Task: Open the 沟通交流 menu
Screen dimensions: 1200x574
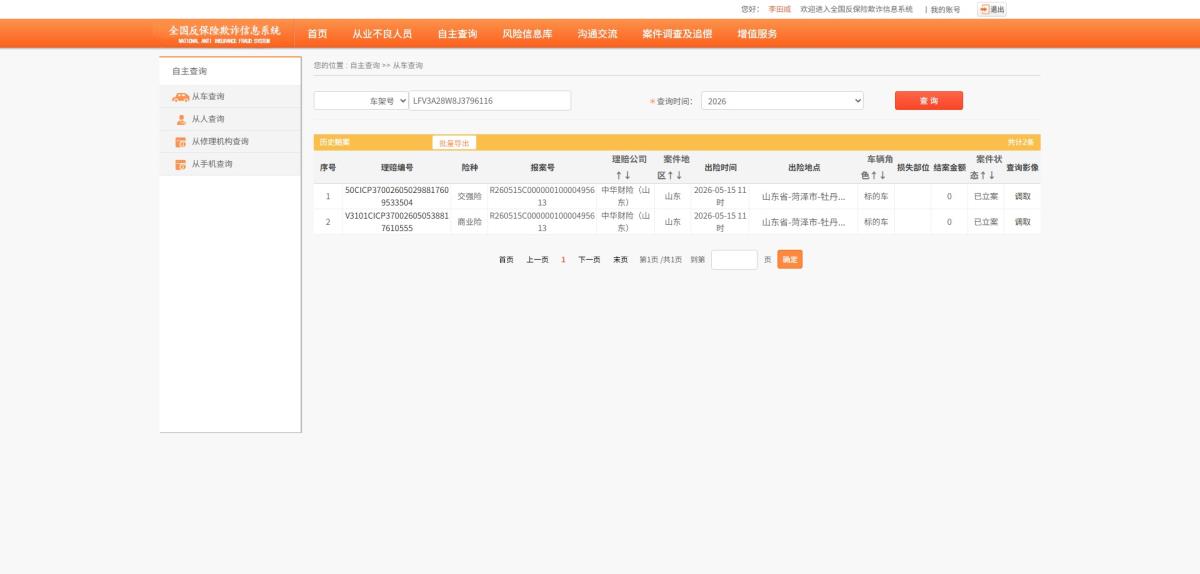Action: [x=597, y=33]
